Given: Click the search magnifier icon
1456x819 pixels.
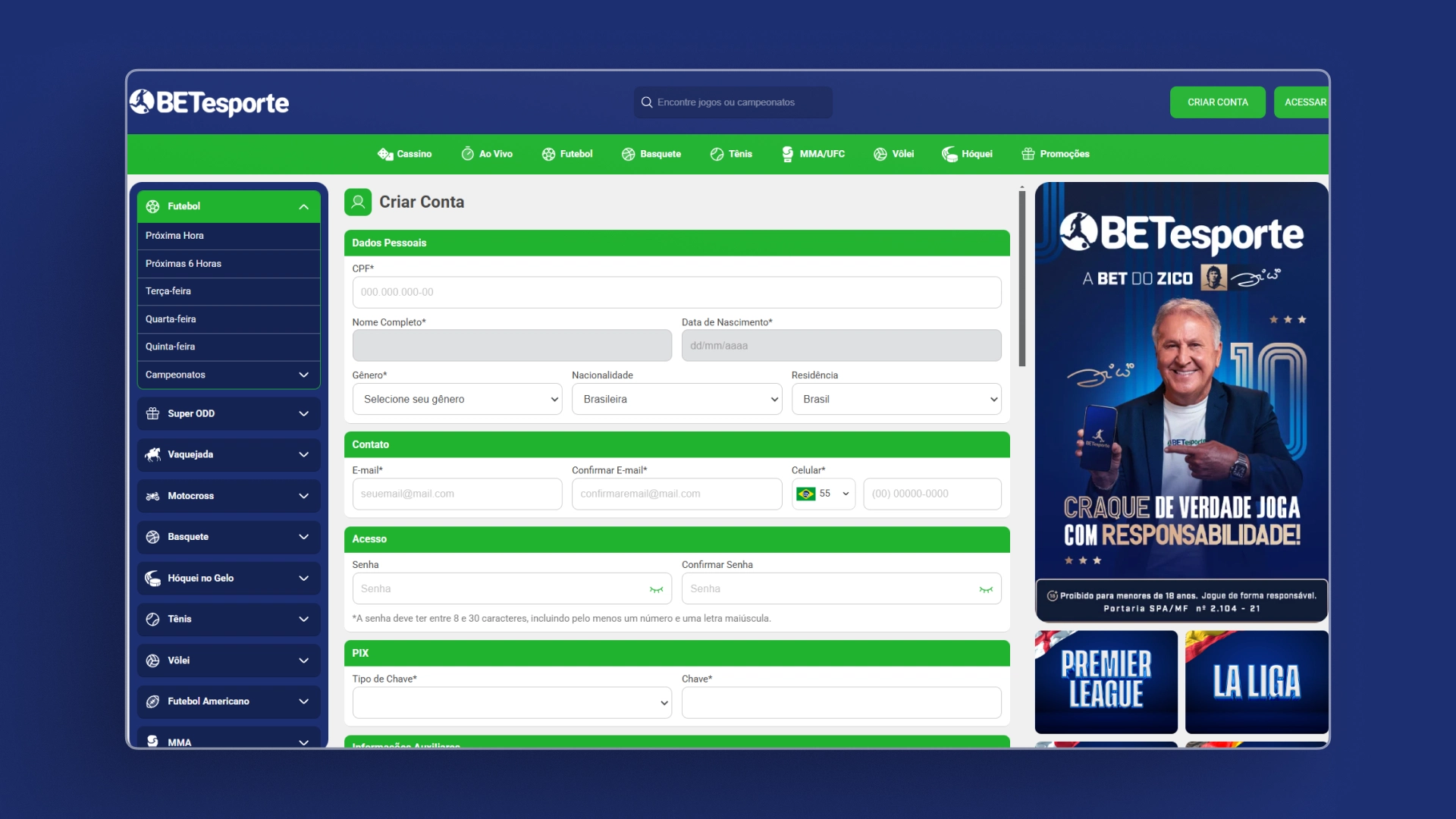Looking at the screenshot, I should pyautogui.click(x=647, y=102).
